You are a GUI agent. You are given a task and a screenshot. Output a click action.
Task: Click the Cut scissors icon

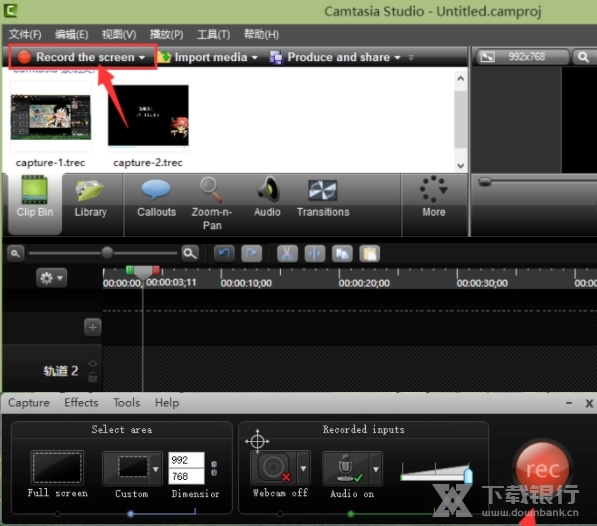(287, 253)
